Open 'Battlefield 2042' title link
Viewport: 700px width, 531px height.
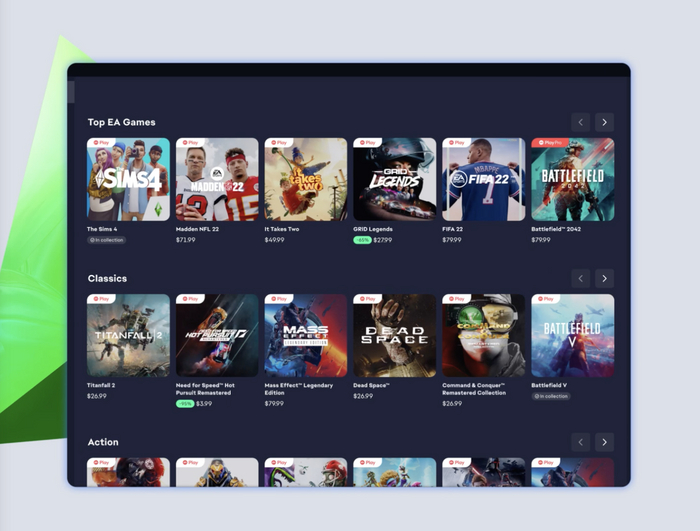[556, 229]
